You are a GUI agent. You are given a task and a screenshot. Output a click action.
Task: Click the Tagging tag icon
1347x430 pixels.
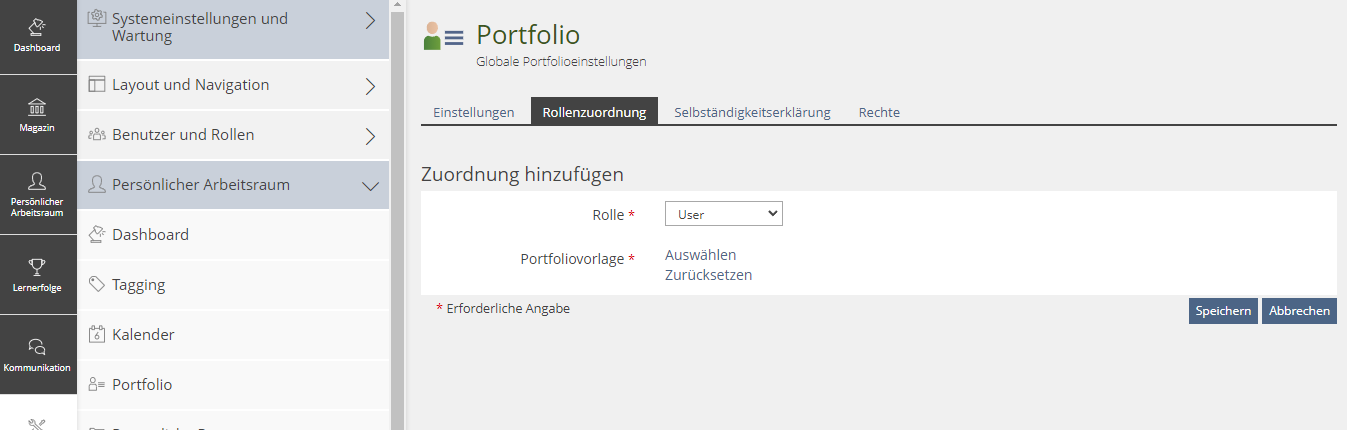97,285
